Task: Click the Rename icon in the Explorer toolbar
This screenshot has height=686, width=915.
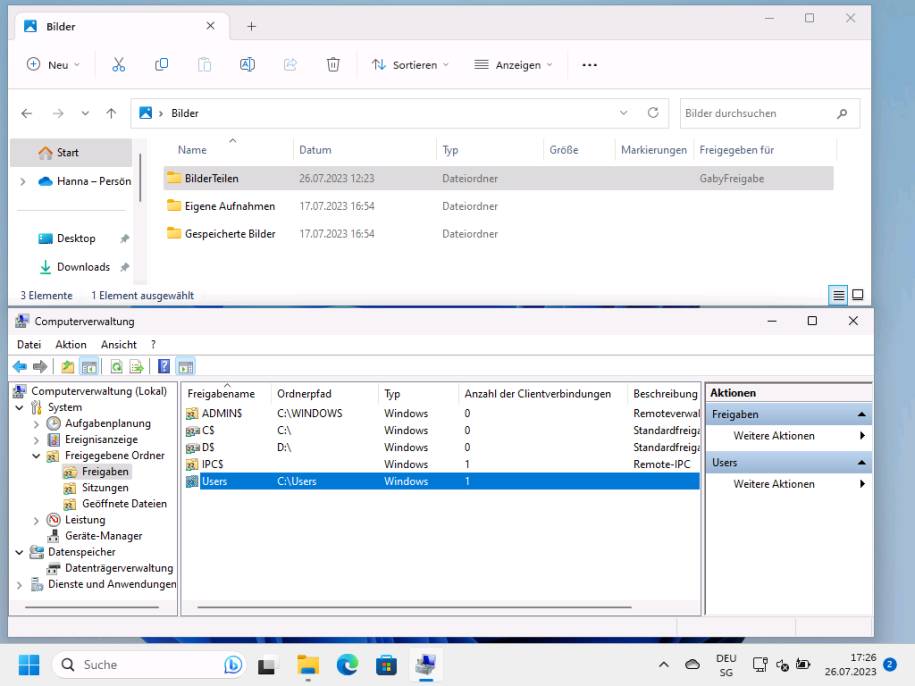Action: (x=245, y=64)
